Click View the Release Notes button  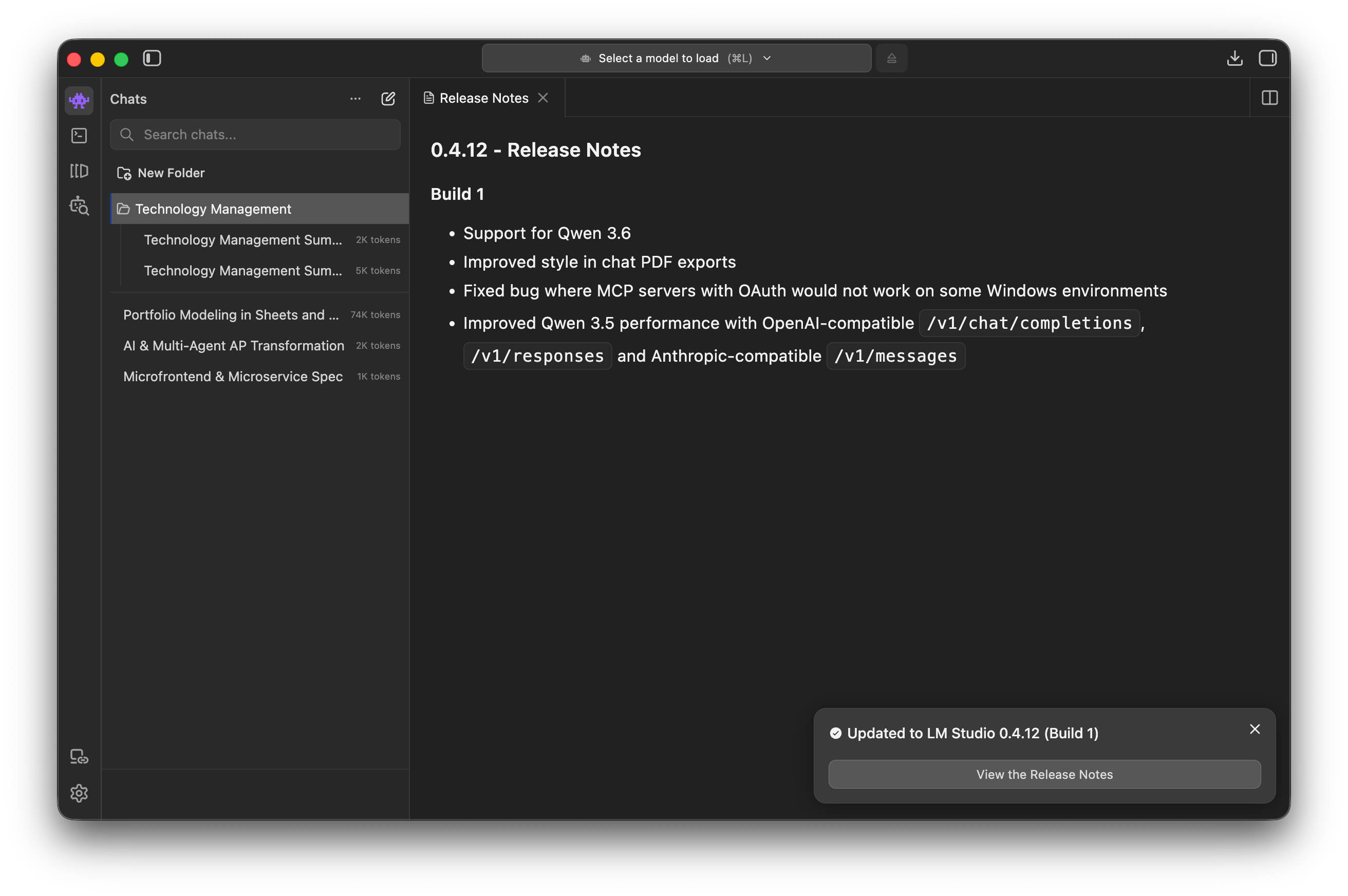(x=1044, y=774)
